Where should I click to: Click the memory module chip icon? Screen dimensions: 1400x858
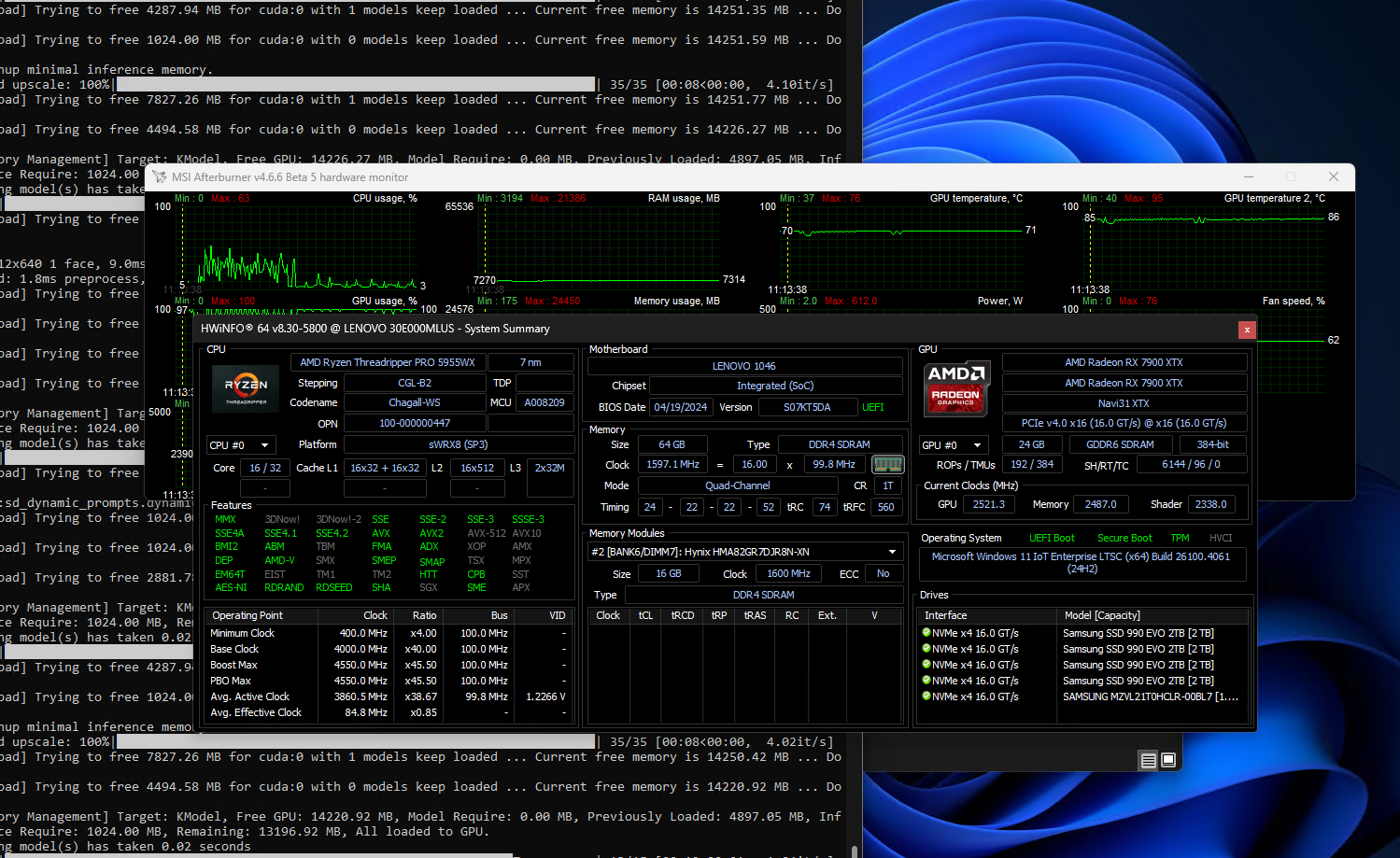[887, 464]
